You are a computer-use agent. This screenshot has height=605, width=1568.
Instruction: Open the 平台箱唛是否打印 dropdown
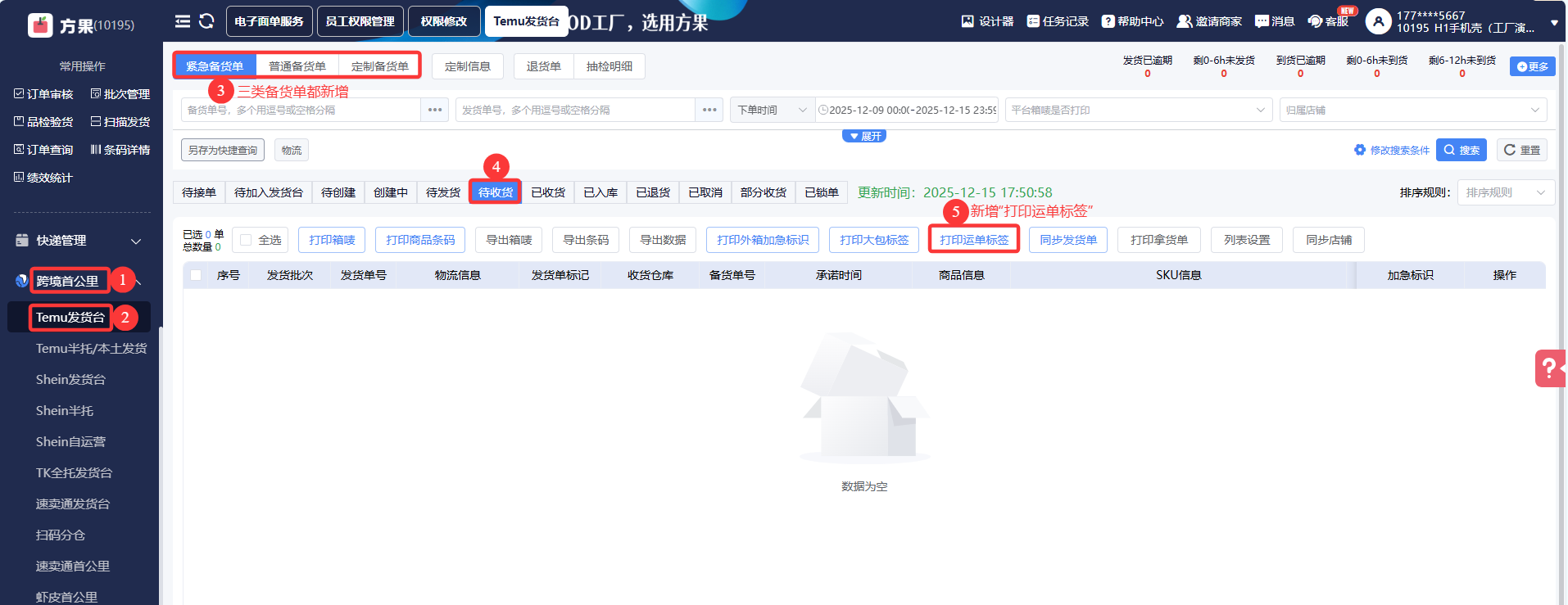(x=1139, y=110)
